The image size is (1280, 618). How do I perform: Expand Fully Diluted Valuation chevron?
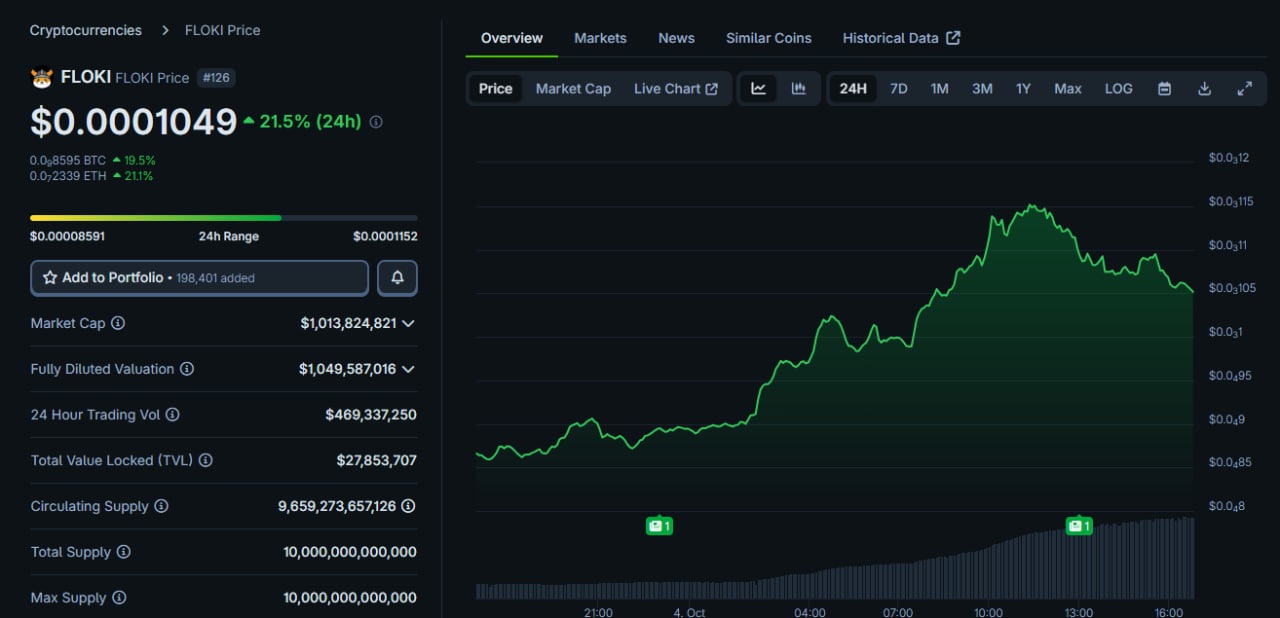coord(408,369)
